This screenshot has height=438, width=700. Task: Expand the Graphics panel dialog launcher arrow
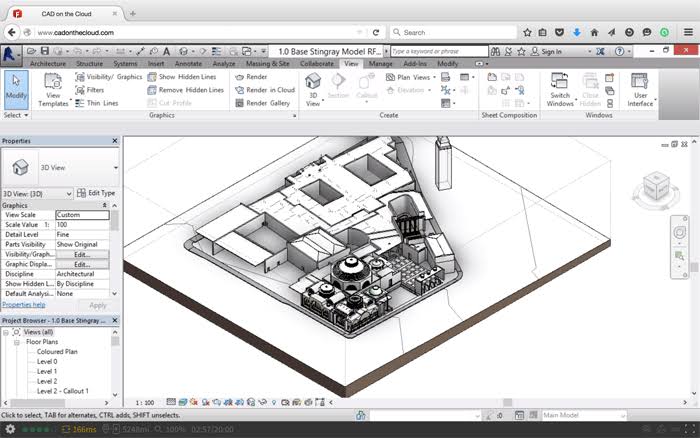click(294, 116)
